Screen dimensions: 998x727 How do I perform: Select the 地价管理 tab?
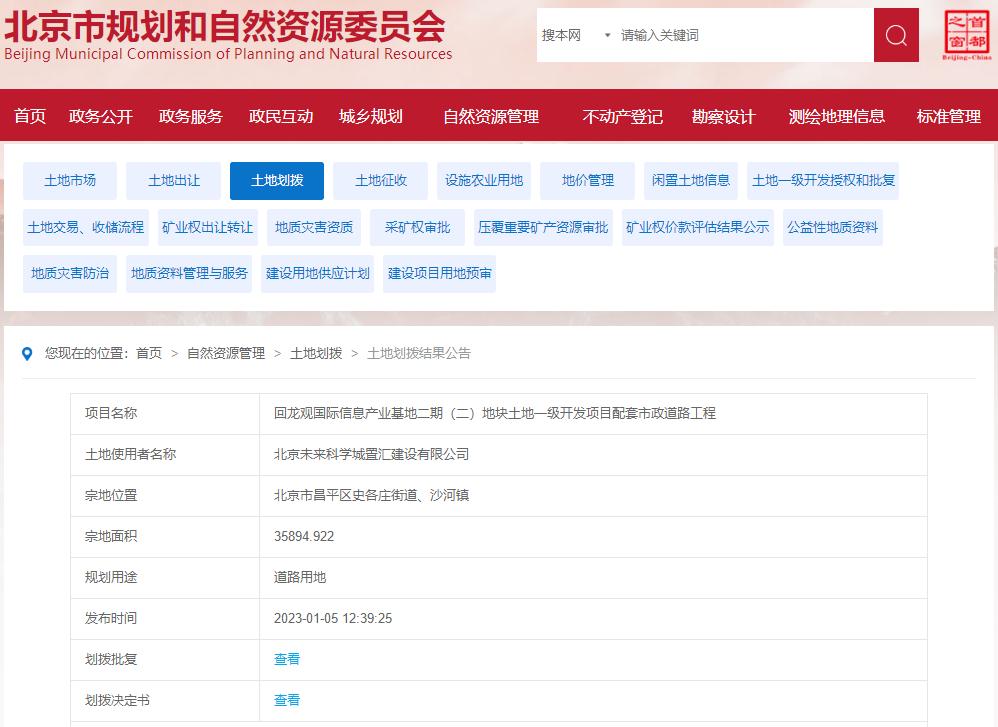point(587,181)
